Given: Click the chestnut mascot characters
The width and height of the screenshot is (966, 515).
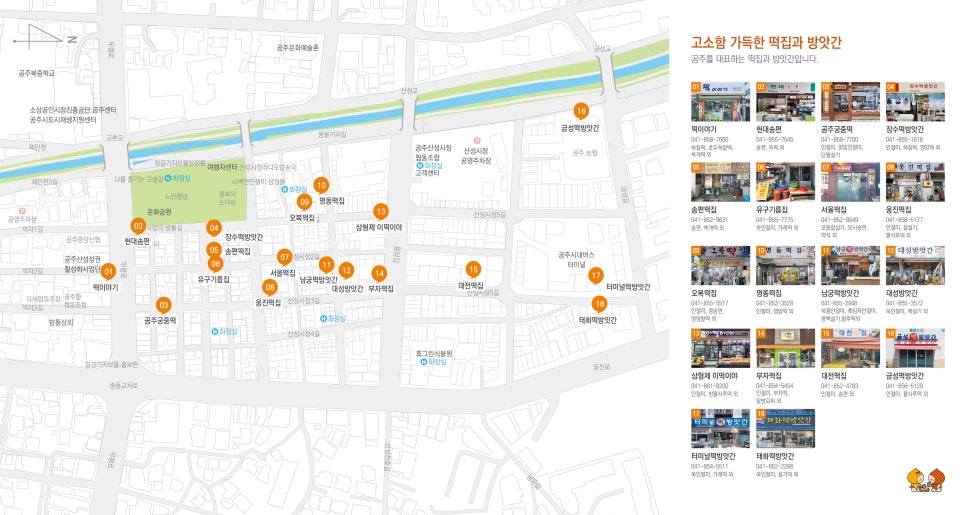Looking at the screenshot, I should tap(926, 480).
